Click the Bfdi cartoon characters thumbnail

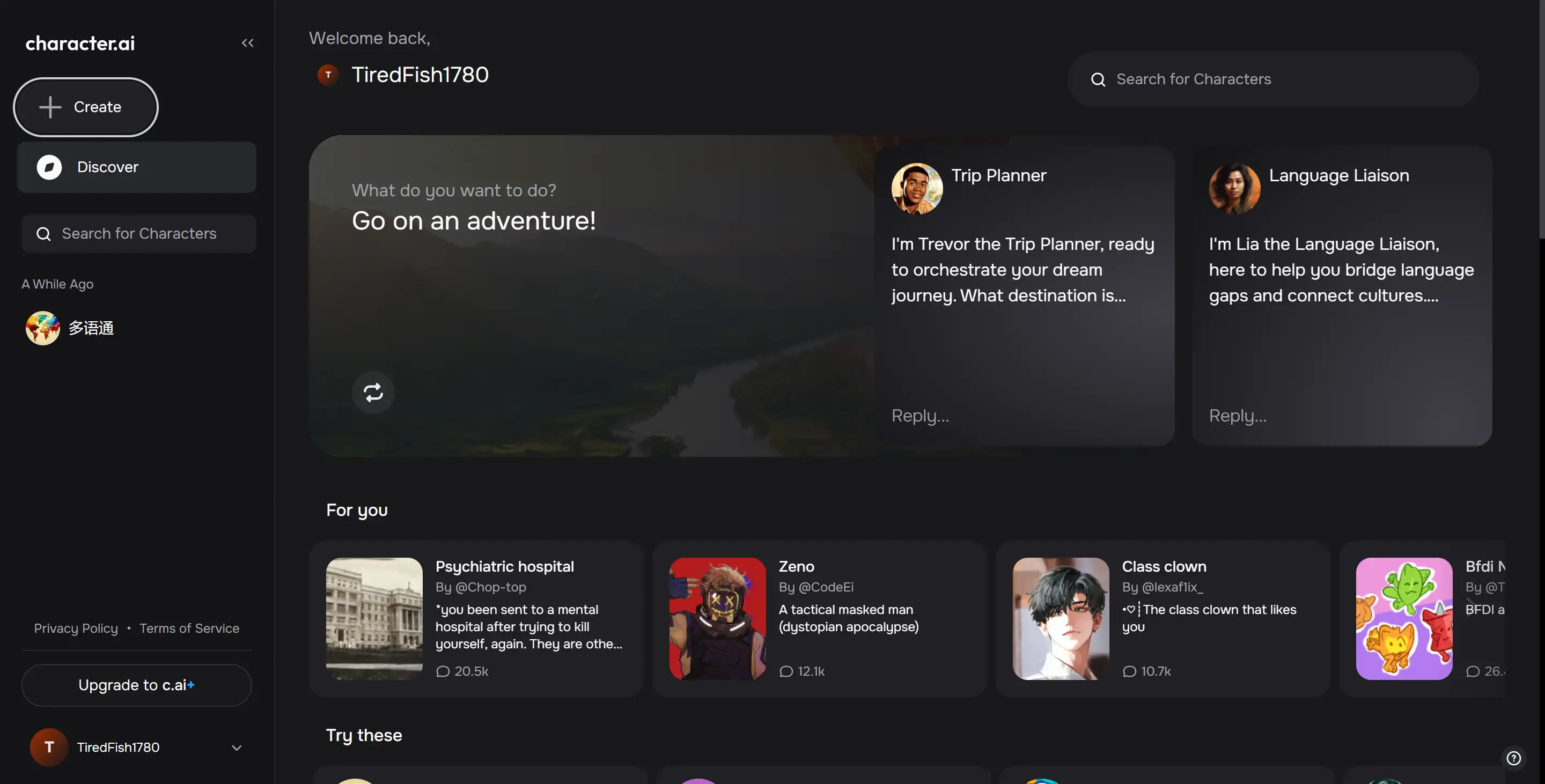pyautogui.click(x=1403, y=619)
